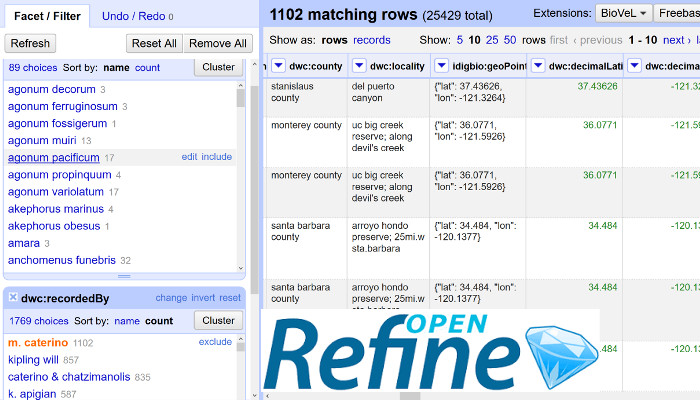
Task: Open the dwc:locality column menu arrow
Action: tap(359, 66)
